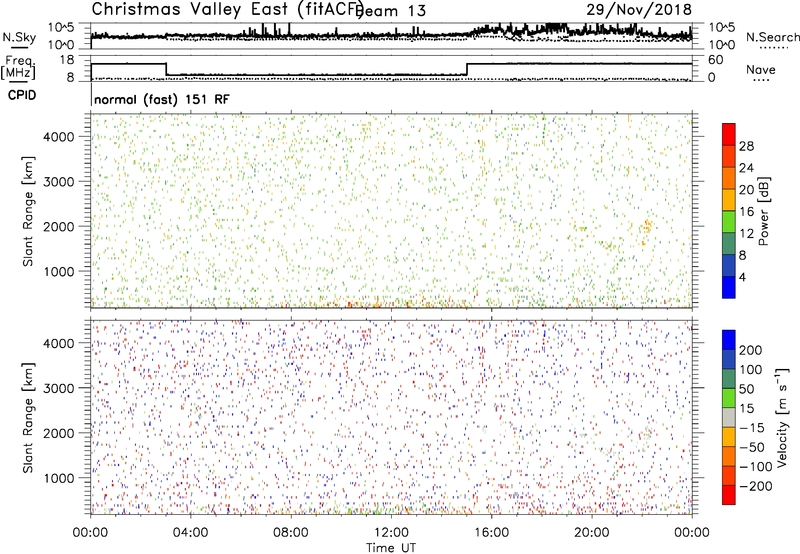
Task: Click the '16:00' time tick label
Action: coord(491,533)
